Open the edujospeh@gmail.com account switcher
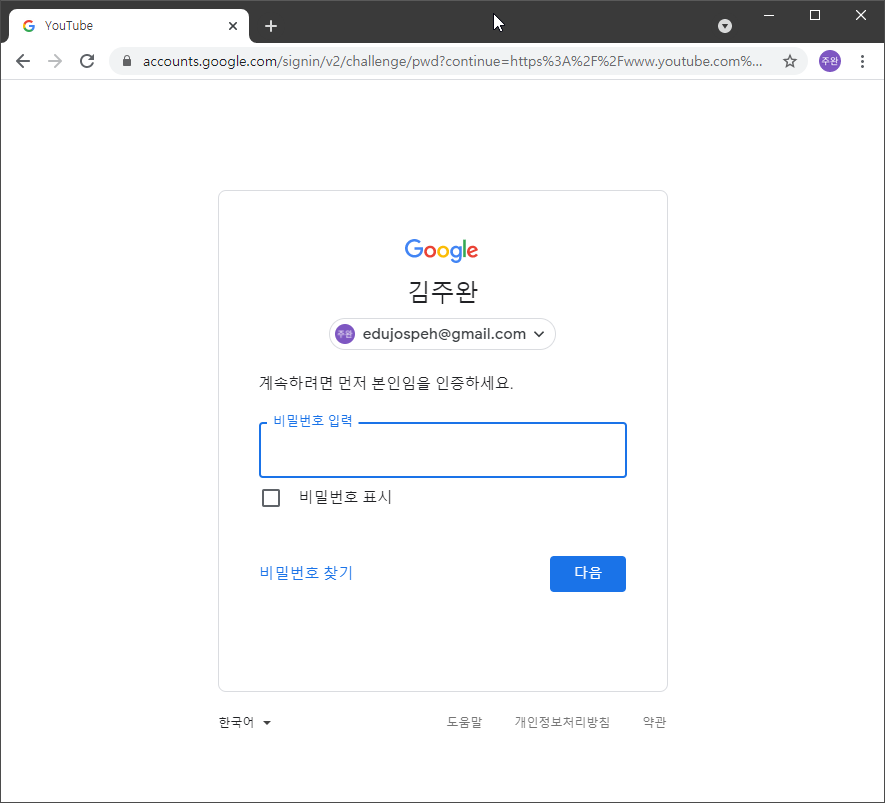Screen dimensions: 885x803 [x=442, y=334]
